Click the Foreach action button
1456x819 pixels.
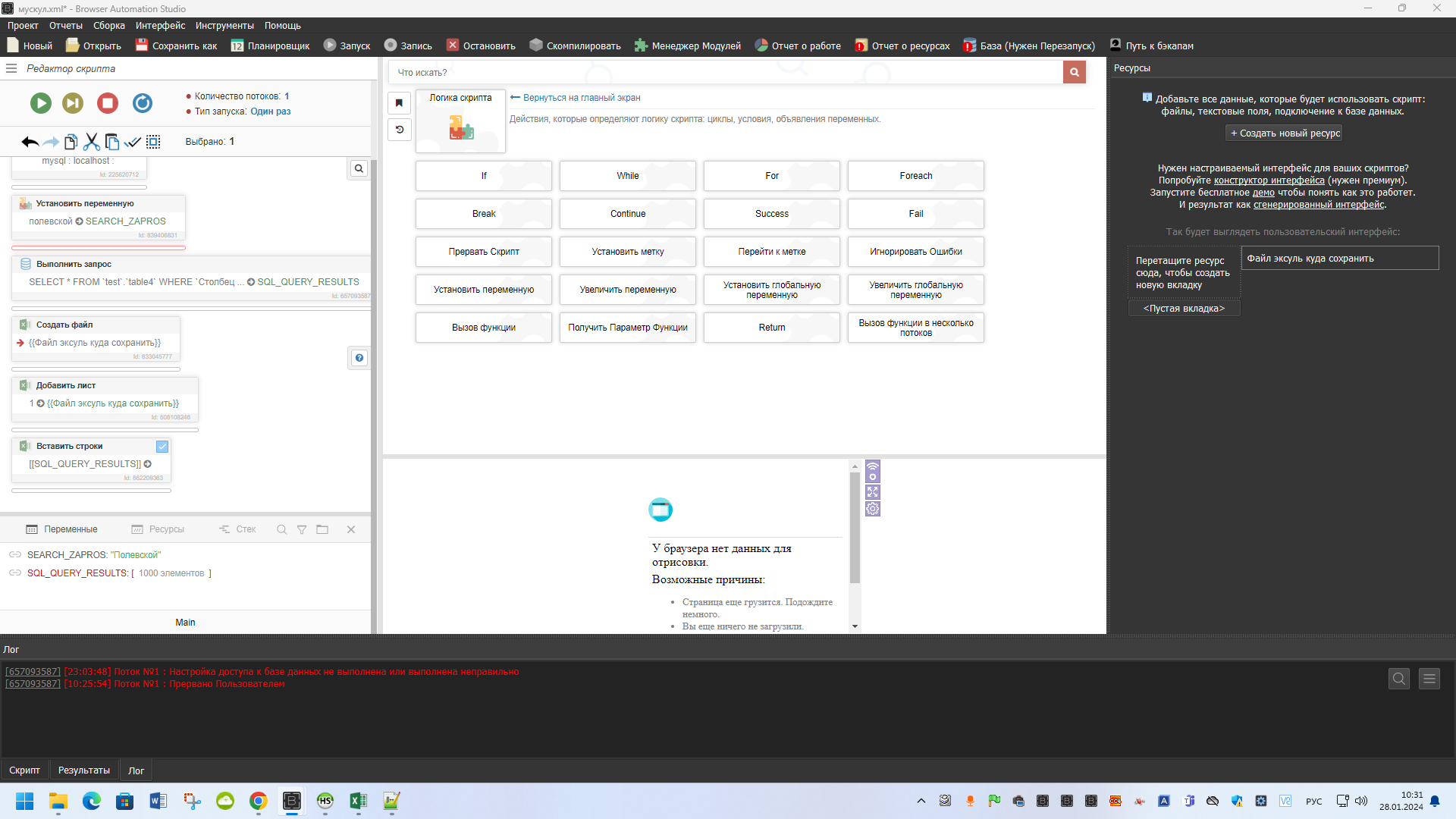click(915, 176)
